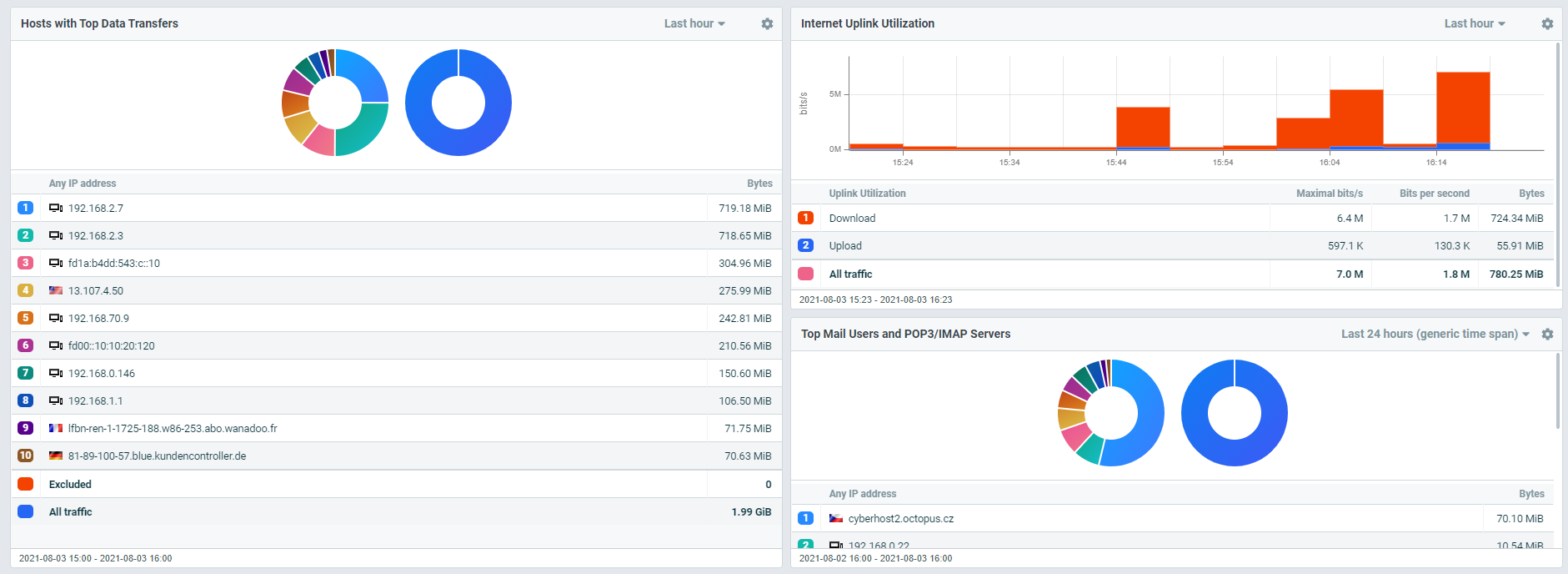This screenshot has height=574, width=1568.
Task: Expand Last hour dropdown in Hosts panel
Action: 694,24
